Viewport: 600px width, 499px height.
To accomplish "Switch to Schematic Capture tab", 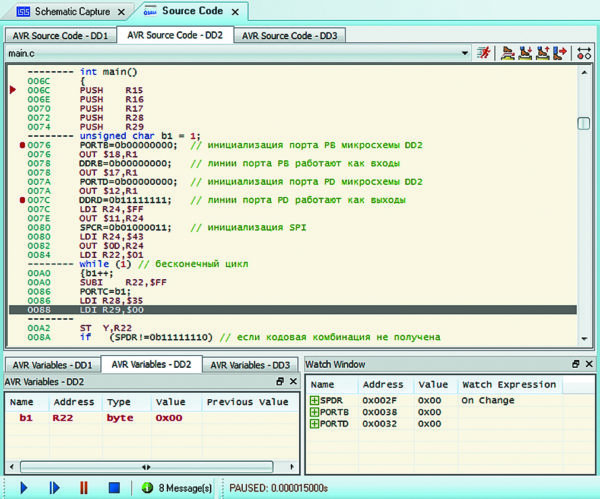I will click(72, 12).
